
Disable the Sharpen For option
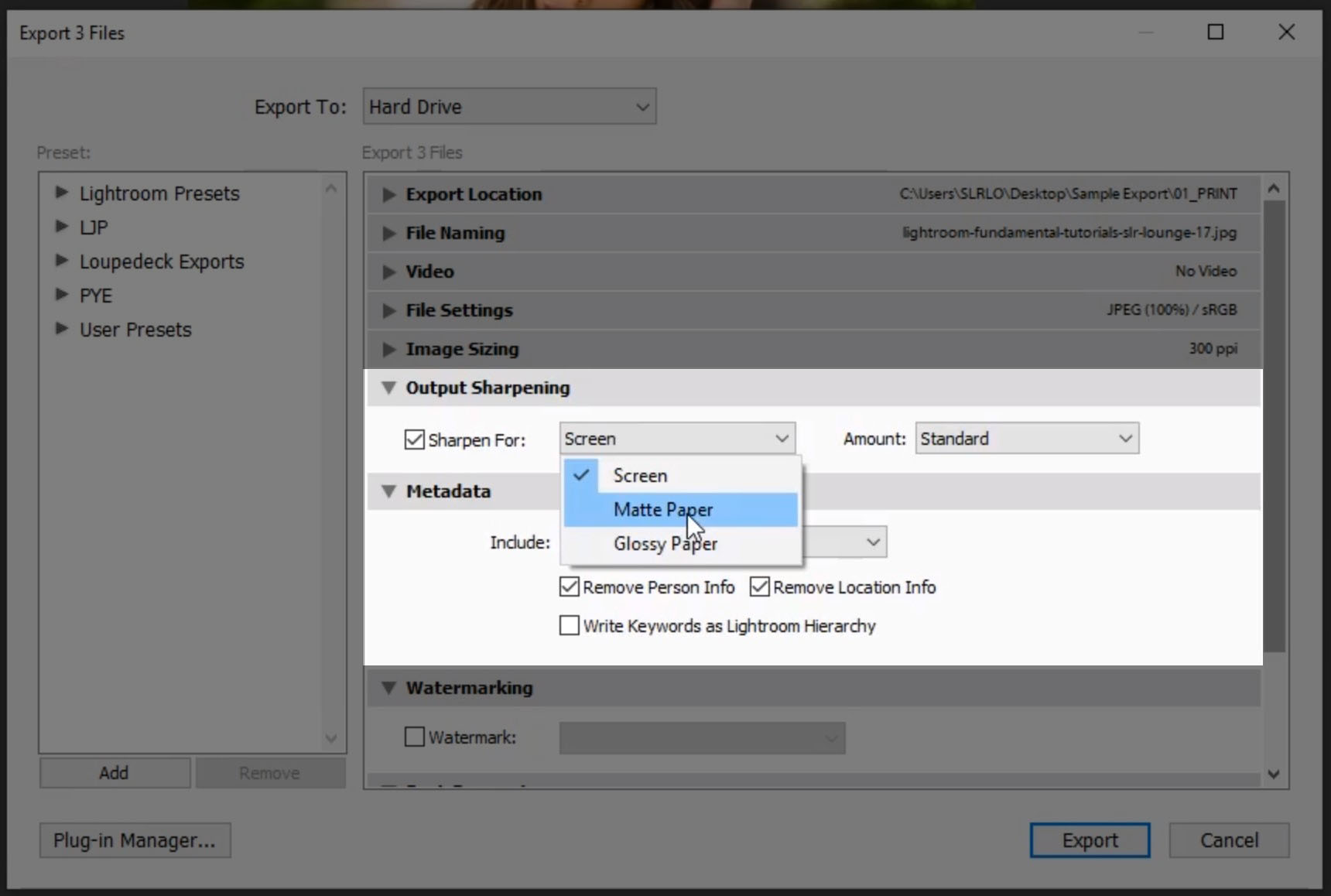point(414,439)
